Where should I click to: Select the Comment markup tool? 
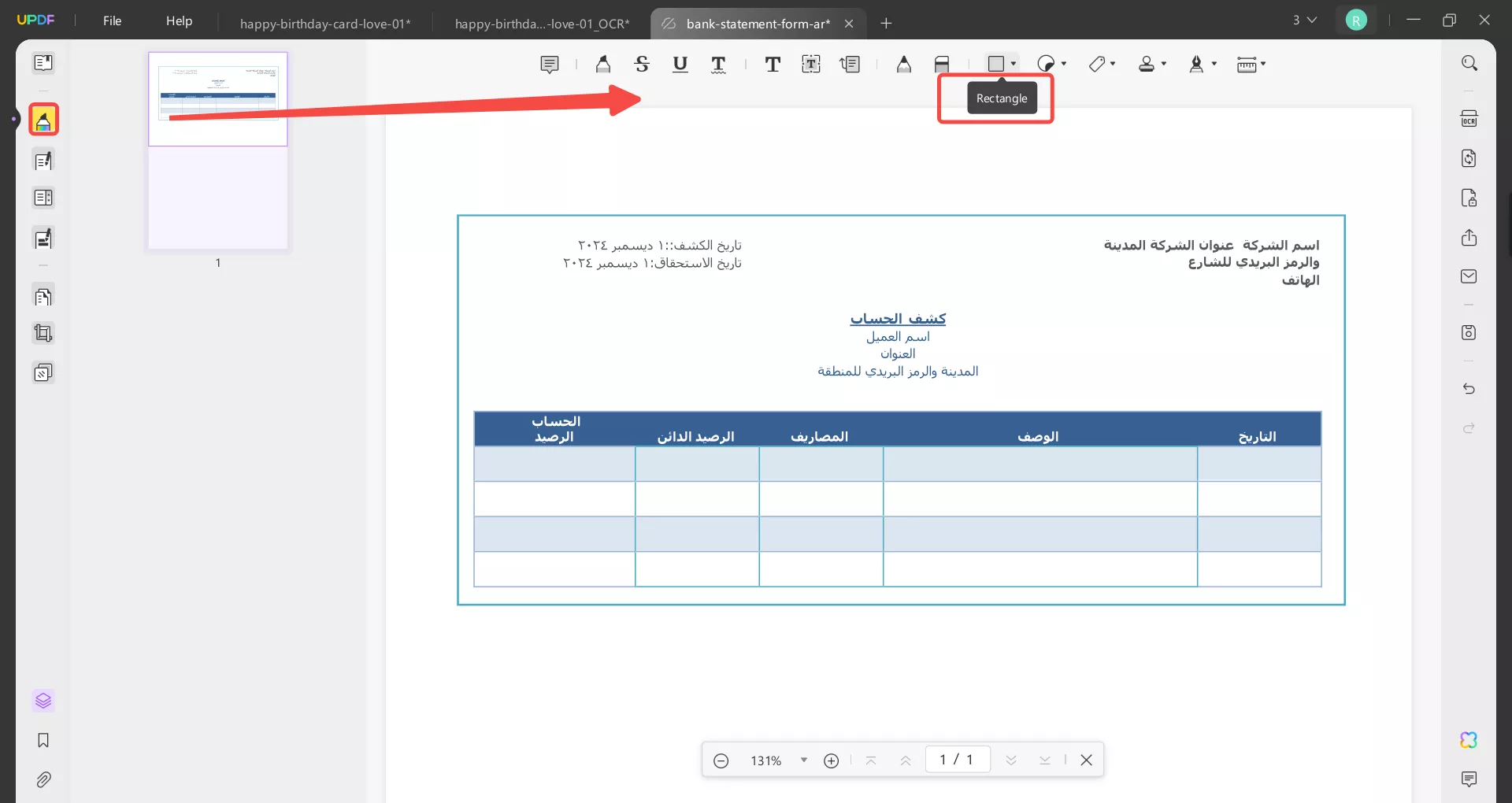(x=550, y=64)
